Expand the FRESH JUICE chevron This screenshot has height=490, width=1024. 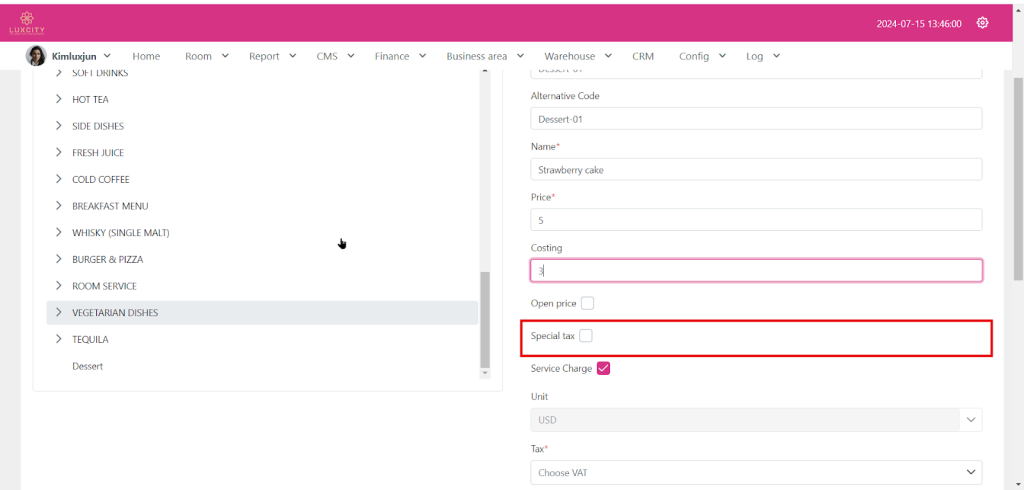[x=59, y=153]
